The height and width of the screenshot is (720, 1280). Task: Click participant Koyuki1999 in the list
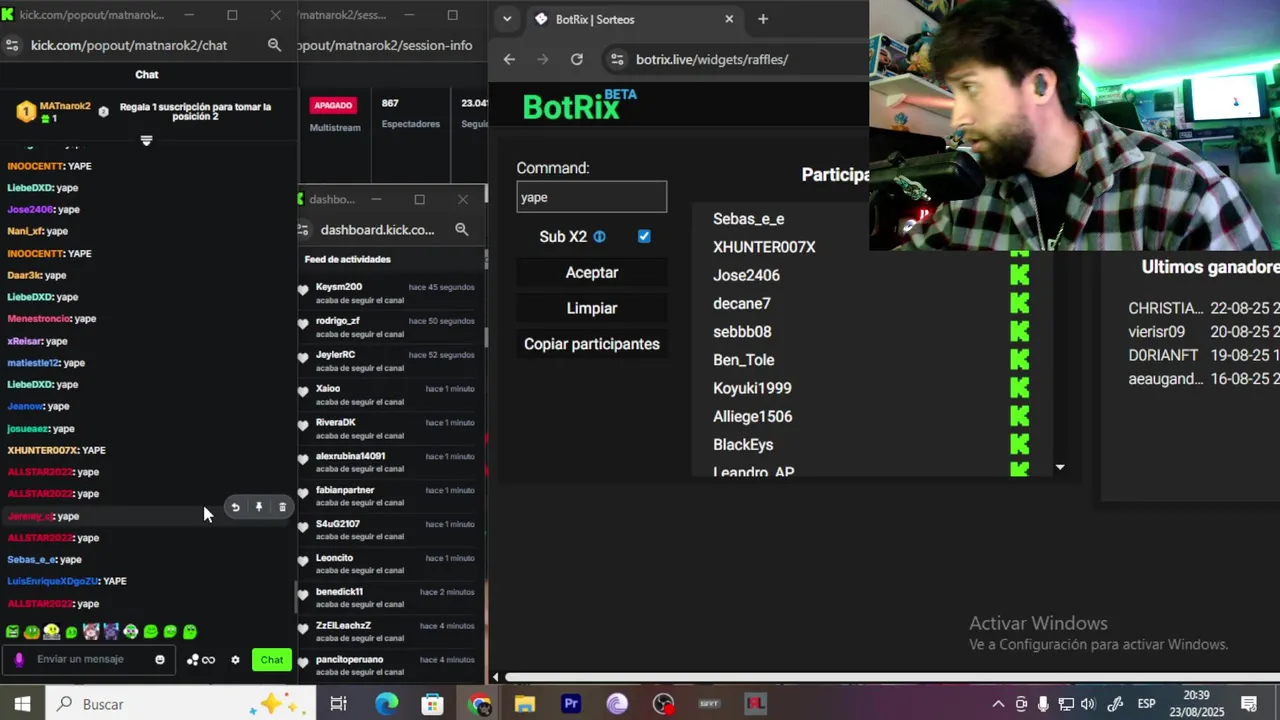[752, 388]
